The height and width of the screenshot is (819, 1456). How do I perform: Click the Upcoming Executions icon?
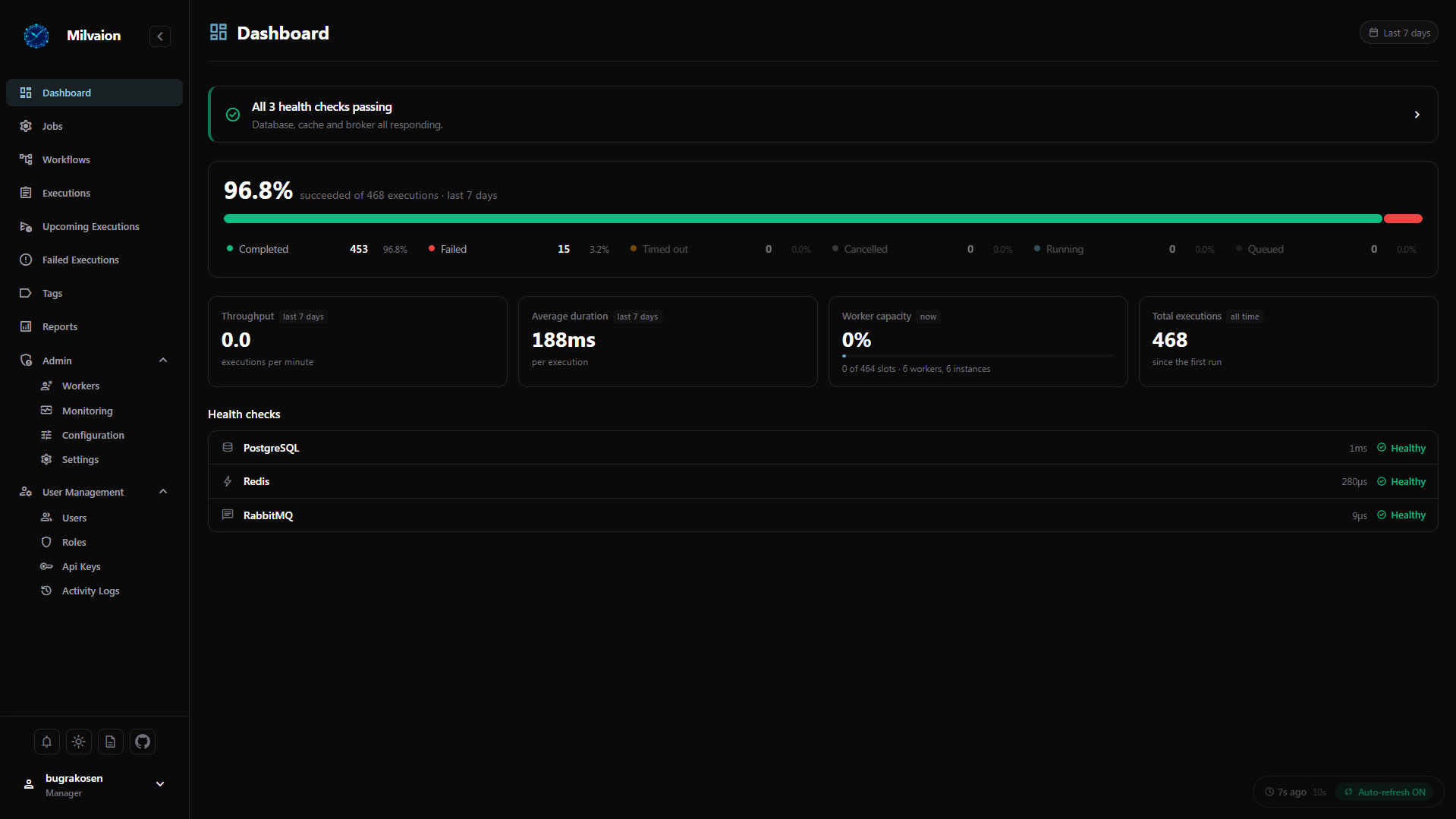26,226
